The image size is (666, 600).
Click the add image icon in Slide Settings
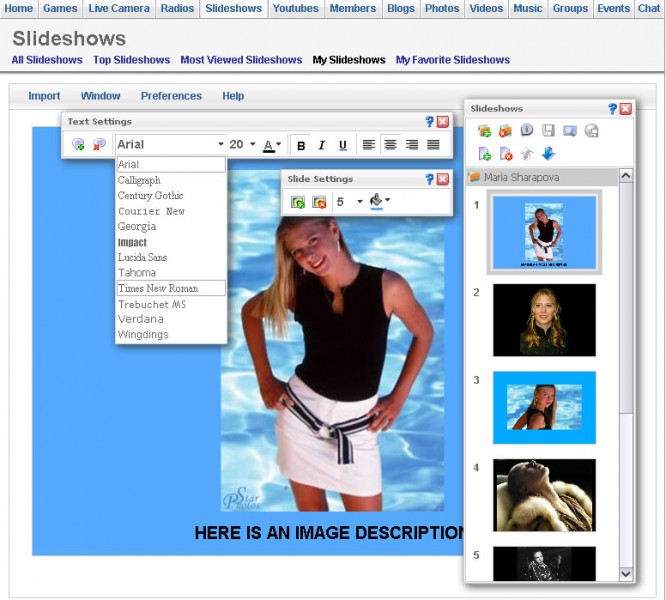tap(298, 202)
